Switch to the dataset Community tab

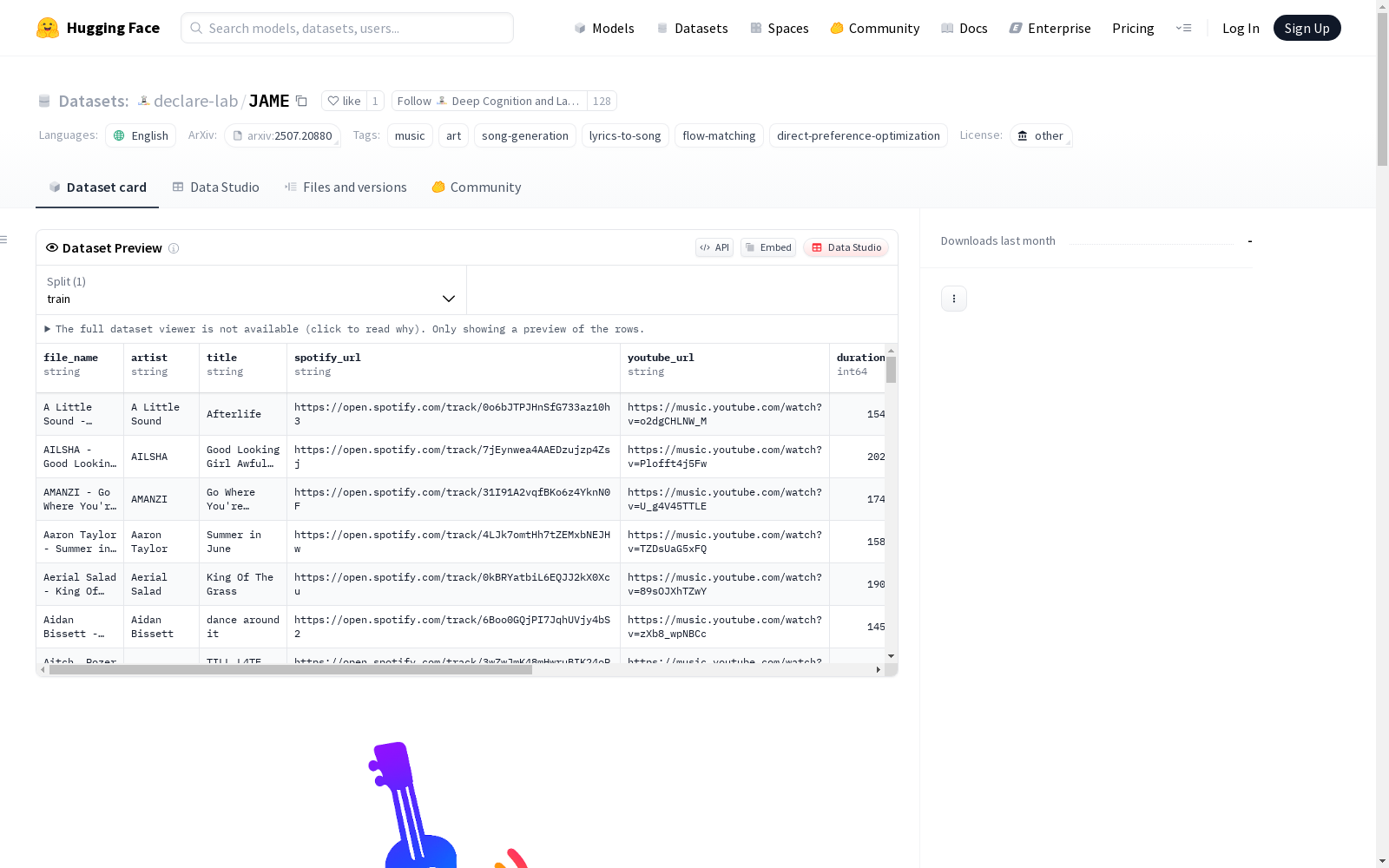click(x=477, y=187)
